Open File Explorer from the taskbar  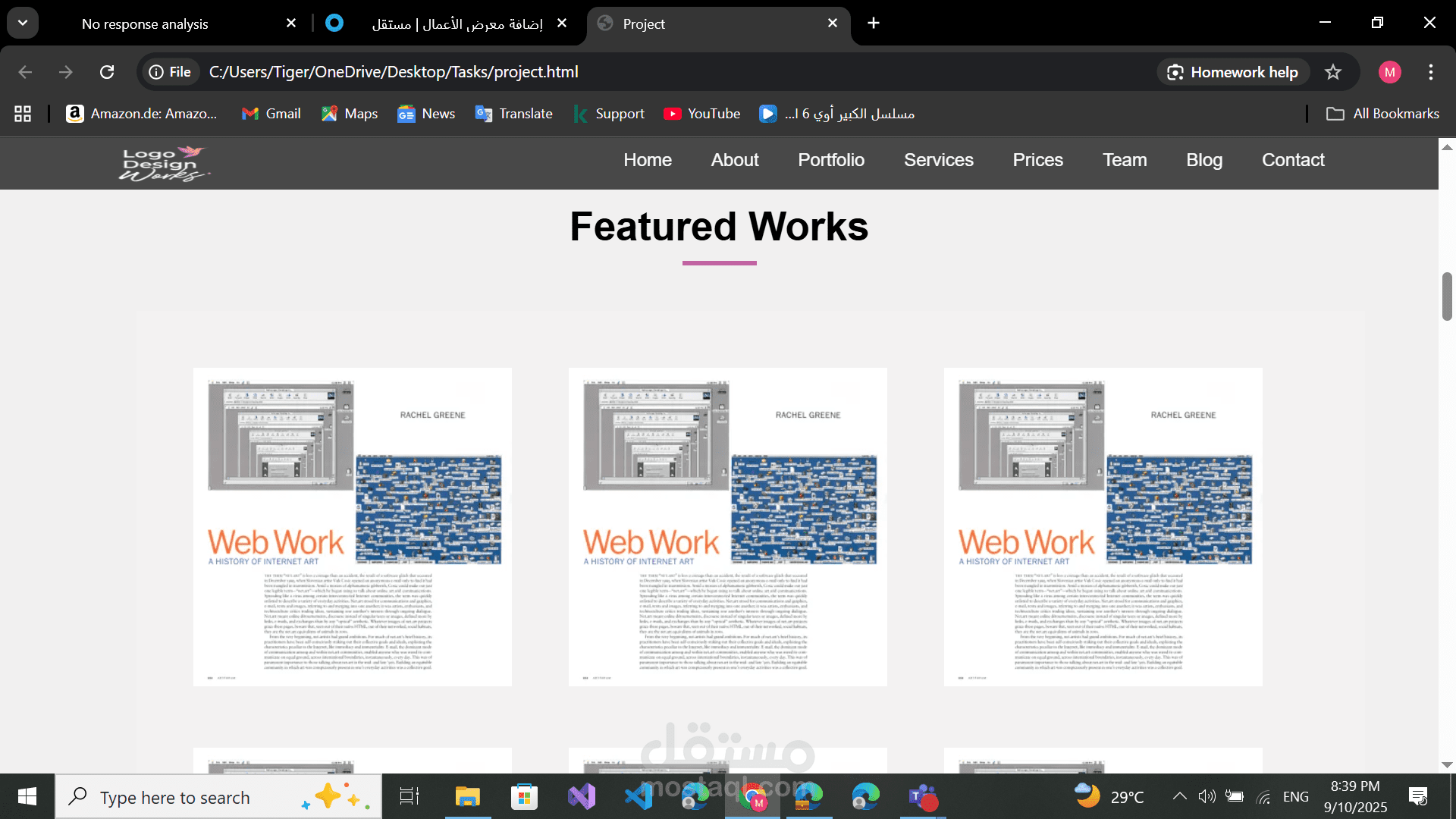pos(468,797)
